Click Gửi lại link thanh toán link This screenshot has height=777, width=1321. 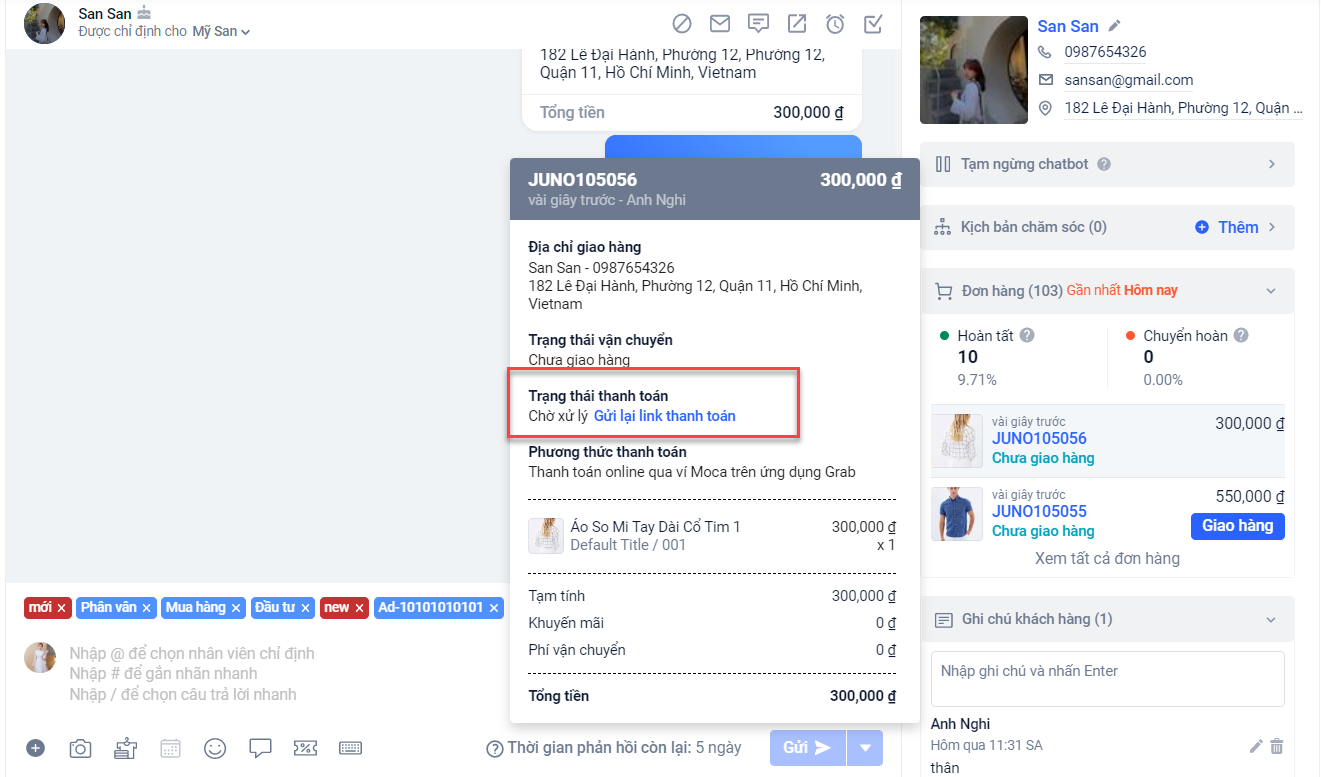[664, 416]
